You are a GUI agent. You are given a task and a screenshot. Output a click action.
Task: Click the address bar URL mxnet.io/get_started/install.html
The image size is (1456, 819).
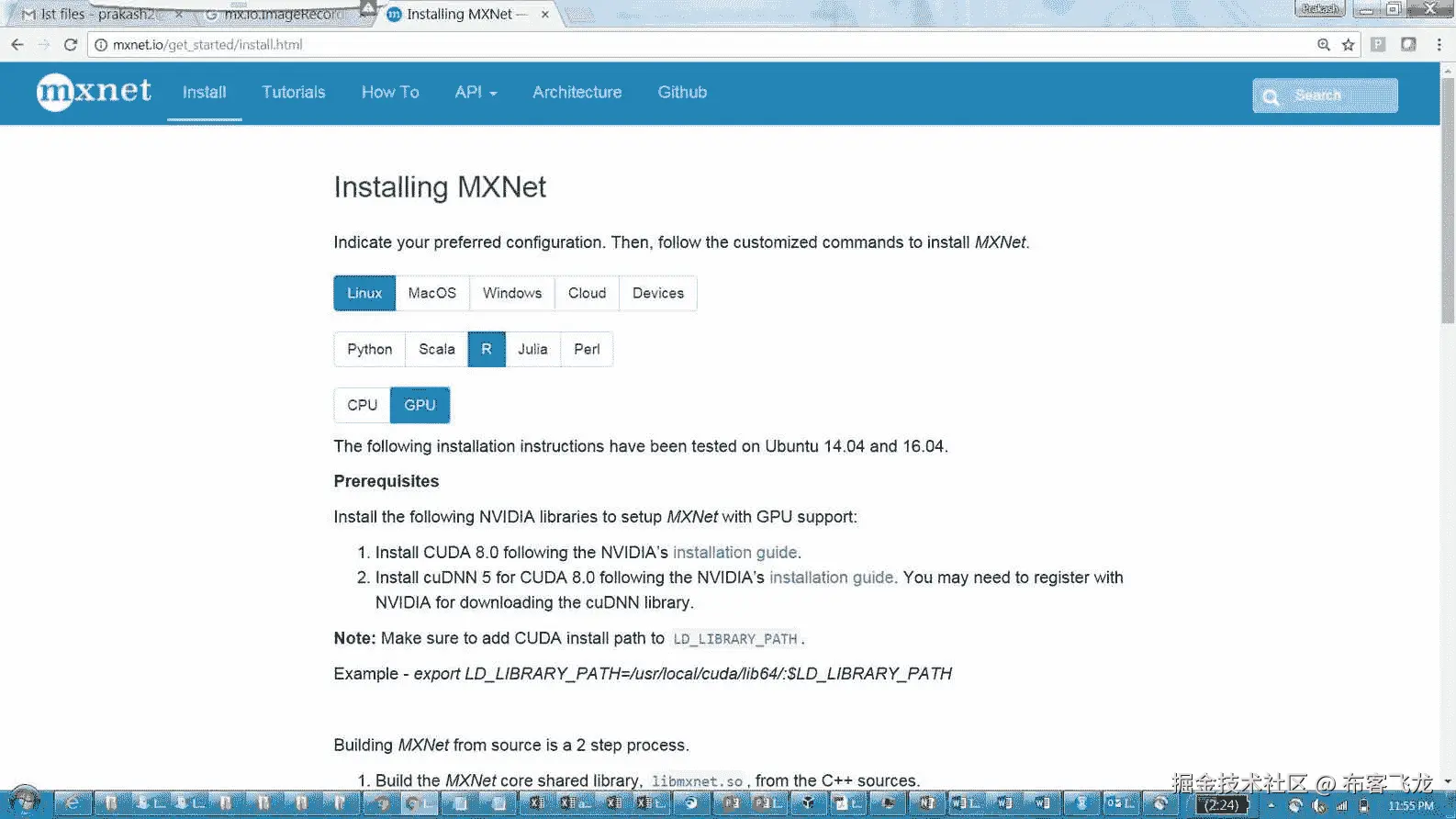tap(207, 44)
